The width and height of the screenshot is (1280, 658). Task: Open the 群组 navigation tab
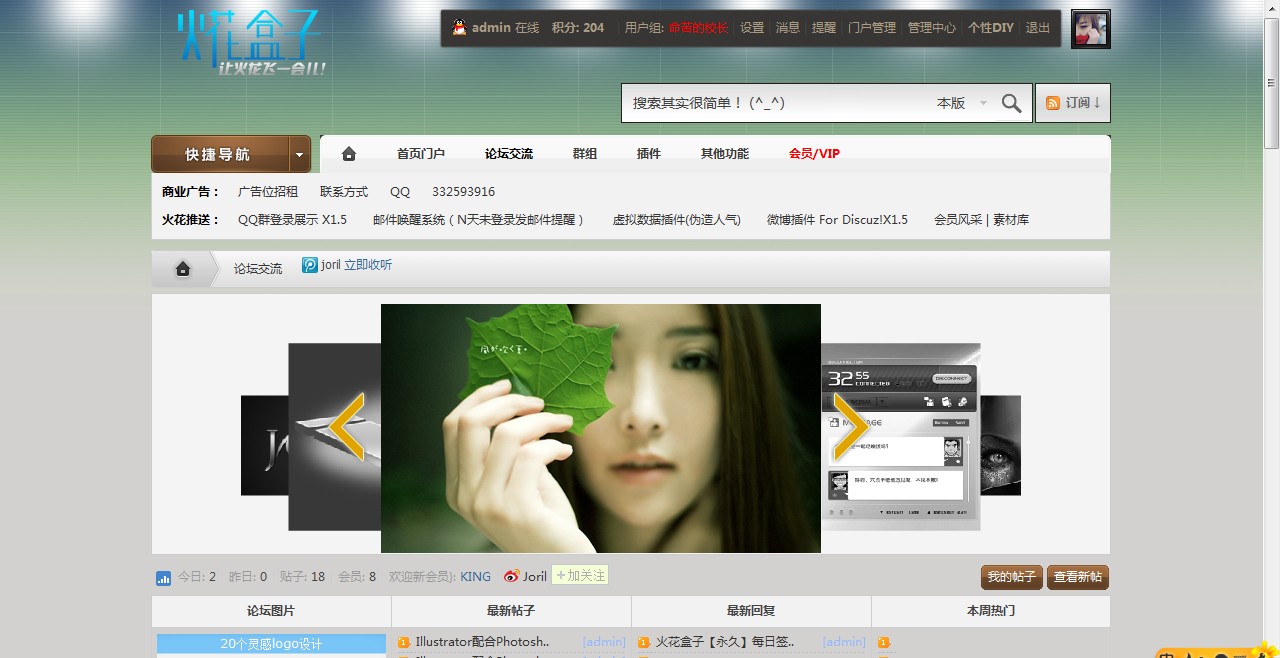(x=585, y=154)
